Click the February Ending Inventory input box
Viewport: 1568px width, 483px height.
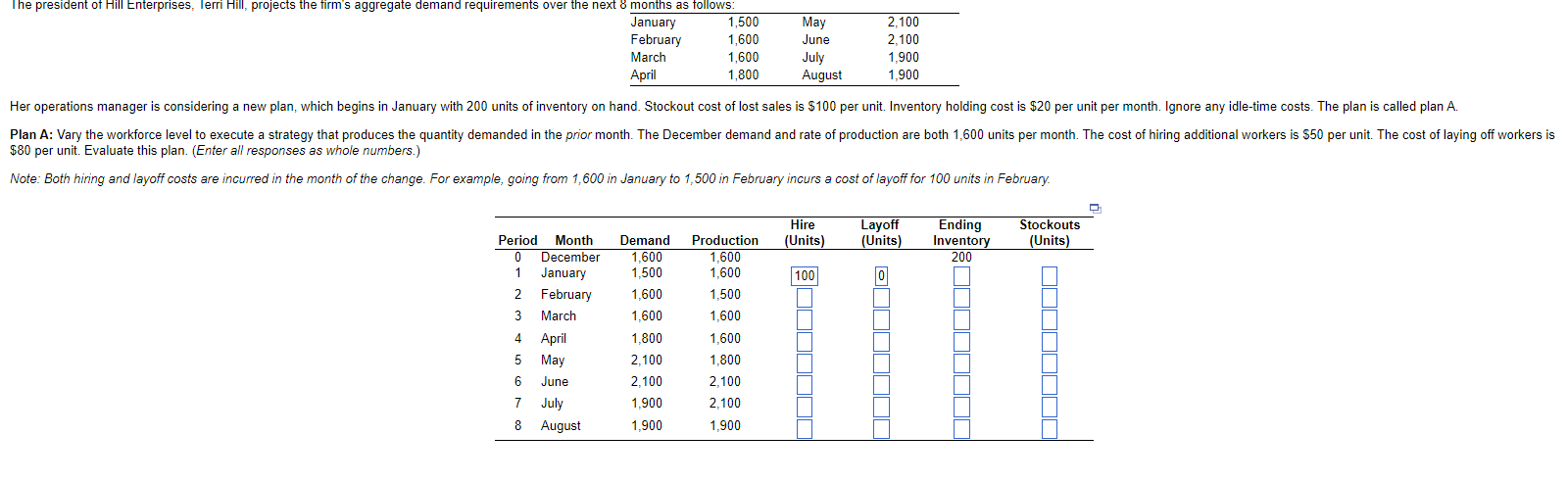coord(961,298)
